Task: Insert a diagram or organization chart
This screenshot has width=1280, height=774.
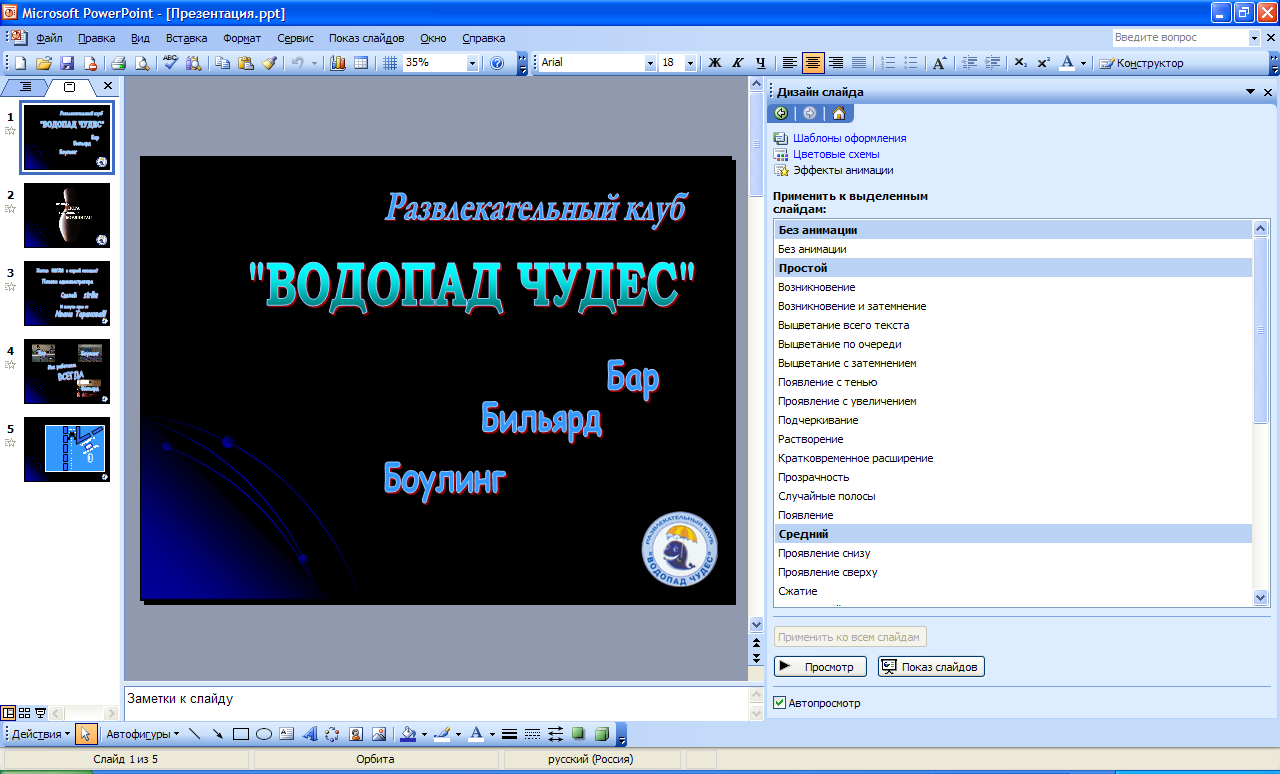Action: click(332, 734)
